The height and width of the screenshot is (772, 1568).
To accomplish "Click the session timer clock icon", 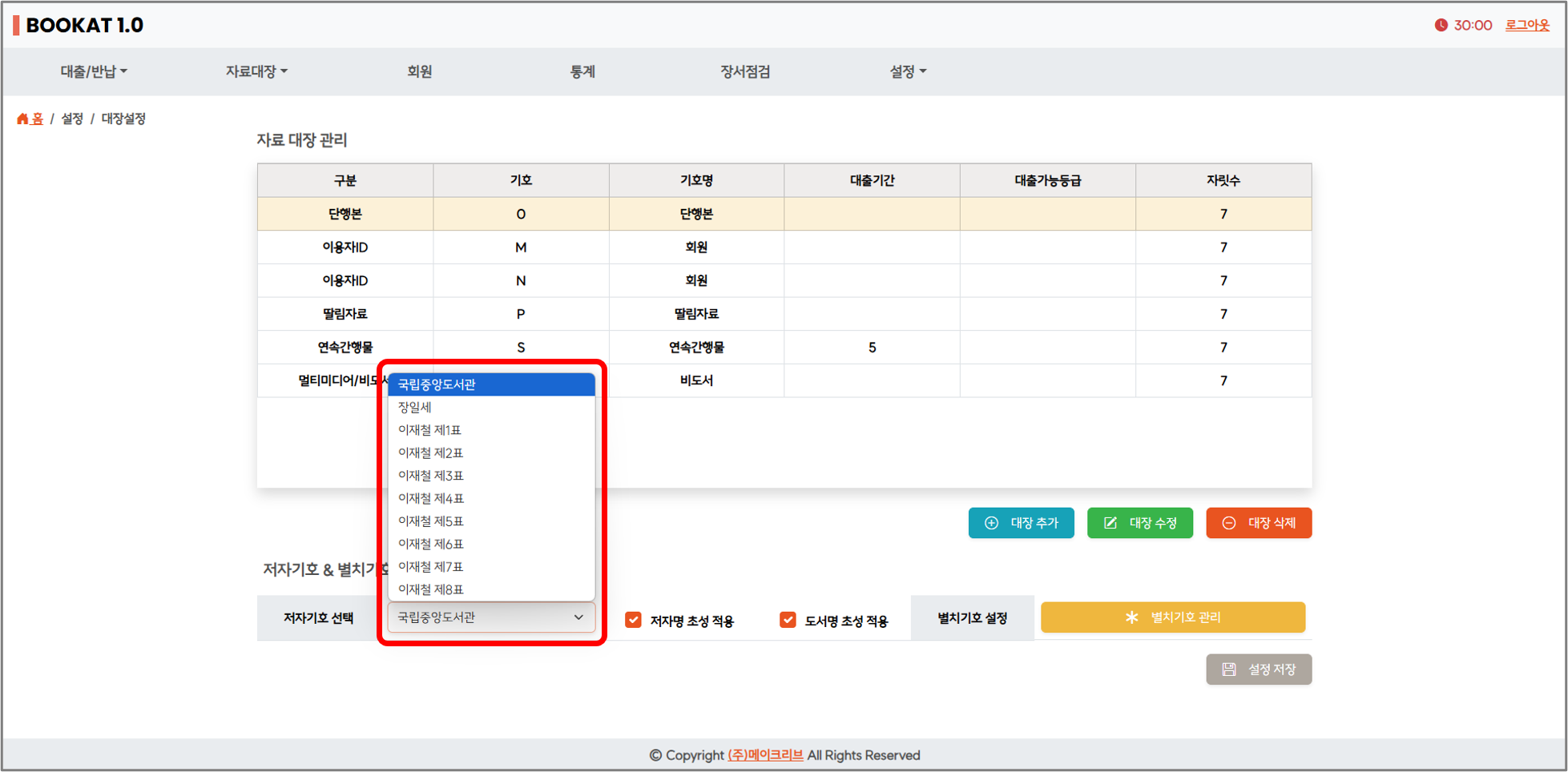I will (x=1441, y=25).
